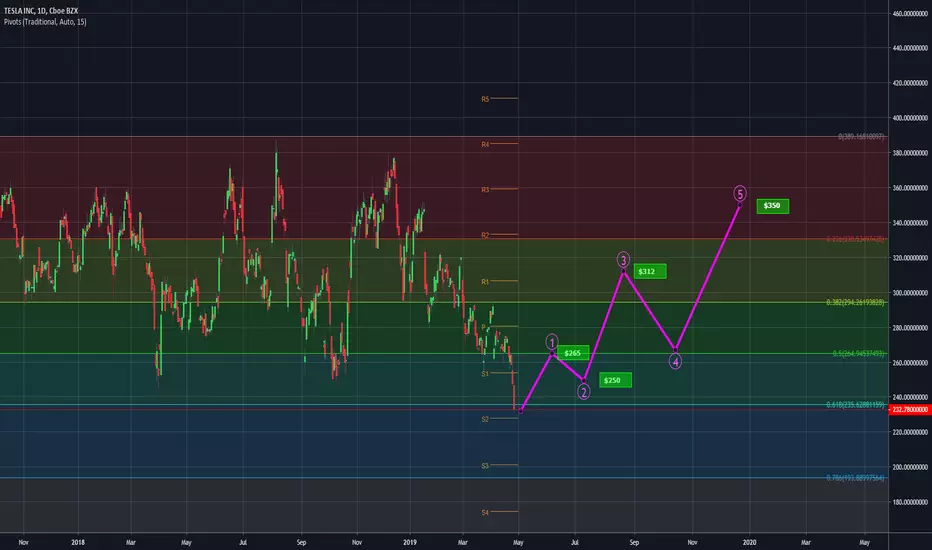Click the 2019 label on the time axis
932x550 pixels.
(x=410, y=542)
